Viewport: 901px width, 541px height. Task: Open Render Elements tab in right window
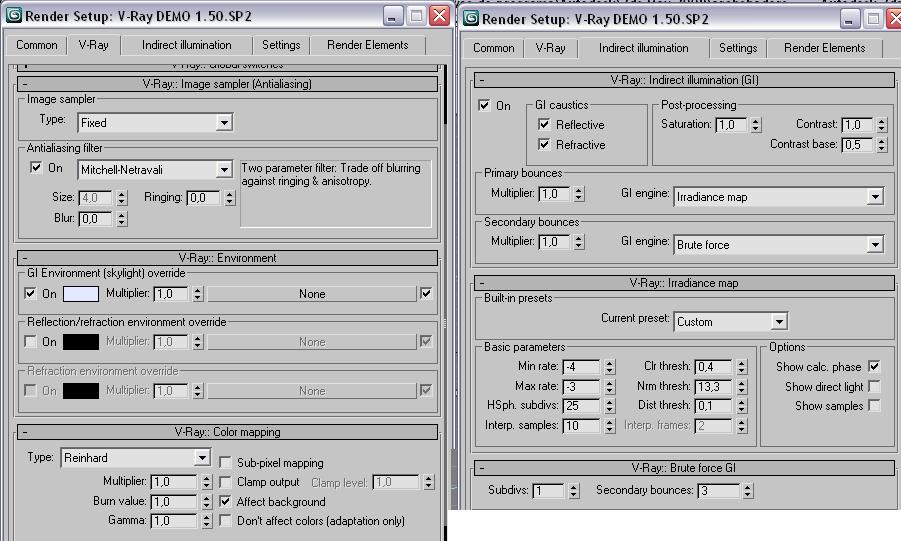coord(825,48)
